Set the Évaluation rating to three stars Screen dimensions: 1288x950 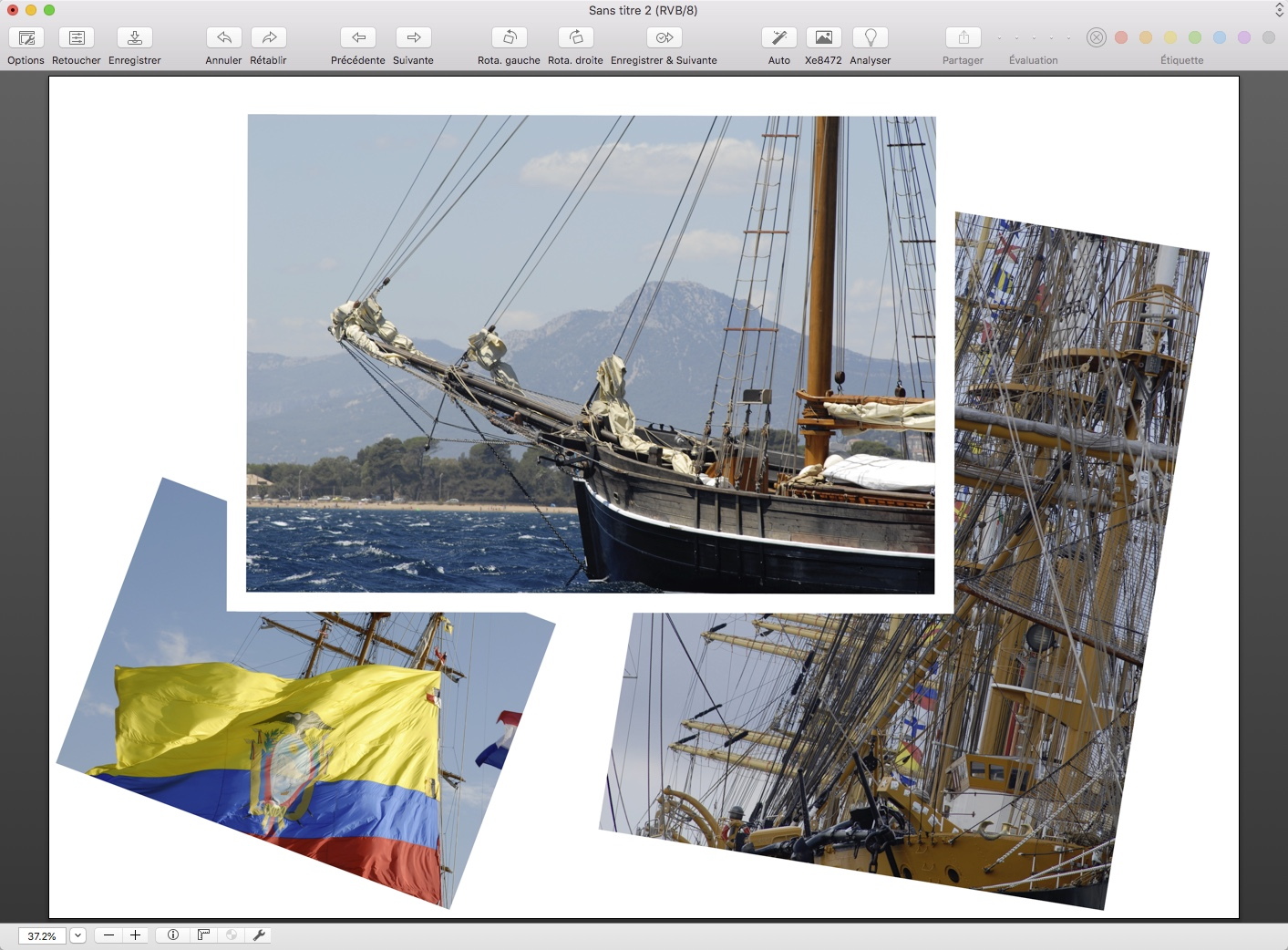point(1034,38)
